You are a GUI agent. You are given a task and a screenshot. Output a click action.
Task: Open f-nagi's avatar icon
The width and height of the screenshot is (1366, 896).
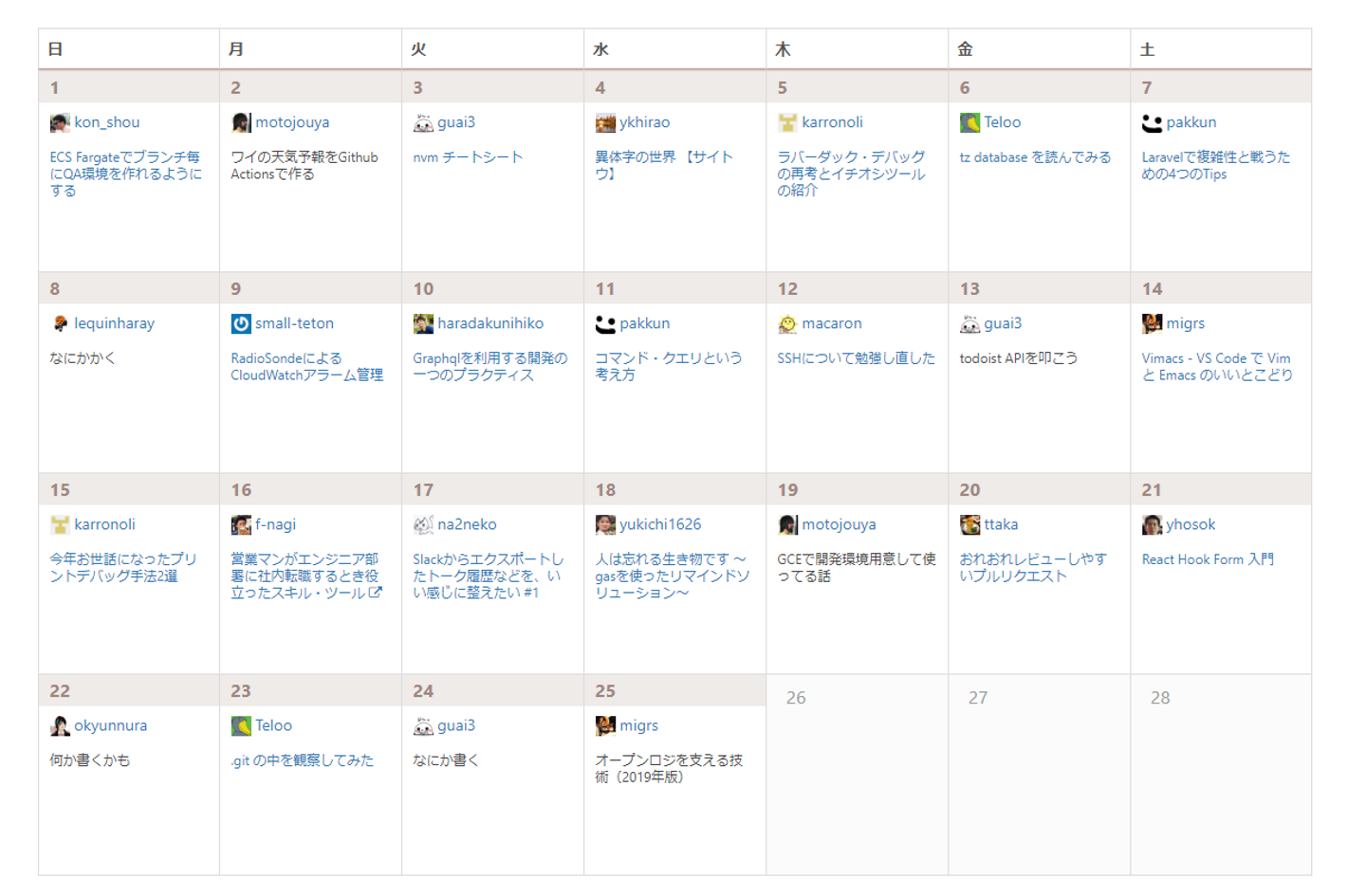point(241,525)
